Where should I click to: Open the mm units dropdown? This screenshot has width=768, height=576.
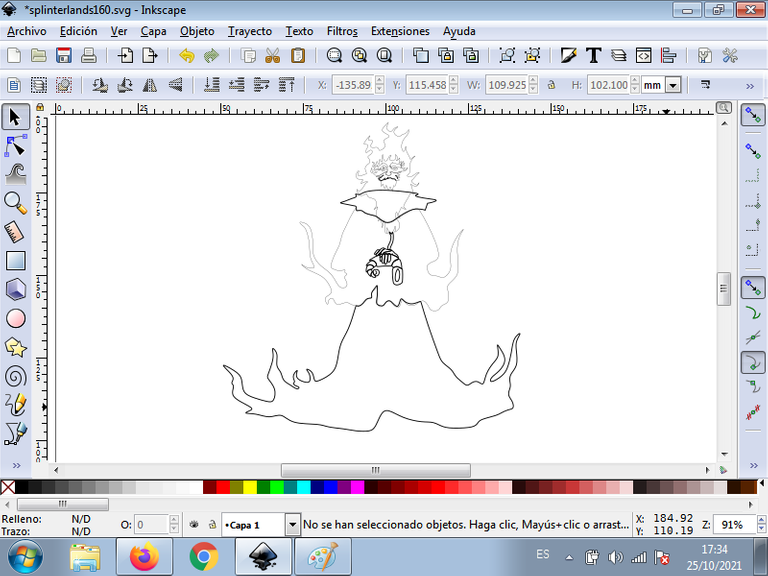click(x=673, y=85)
